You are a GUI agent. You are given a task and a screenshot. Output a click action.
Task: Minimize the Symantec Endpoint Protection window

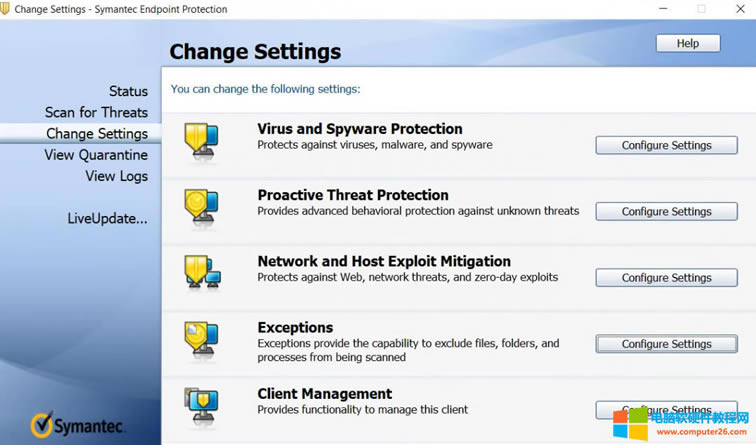click(x=662, y=9)
